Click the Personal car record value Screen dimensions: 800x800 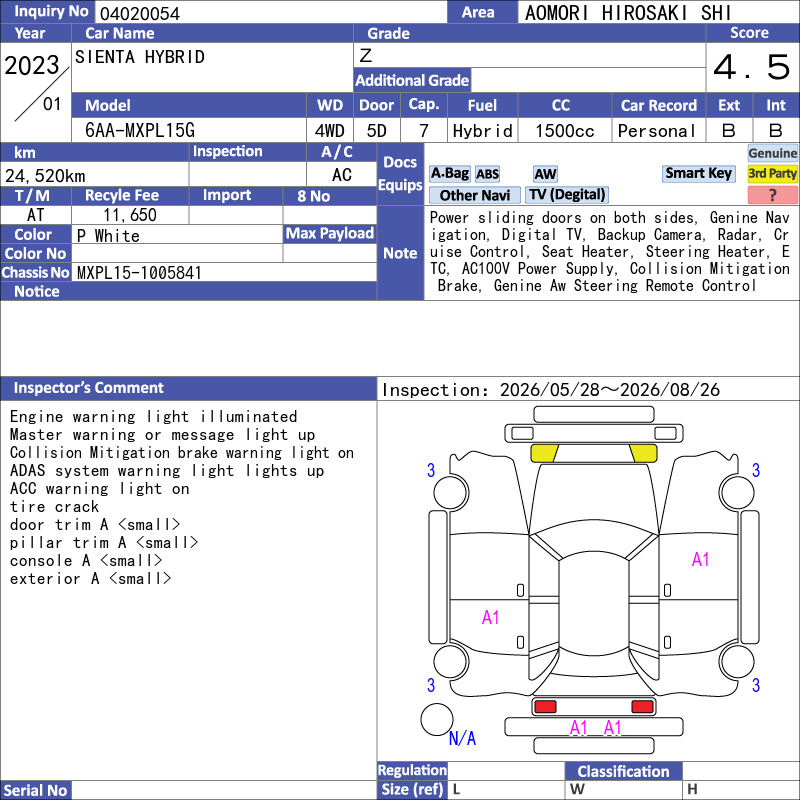[657, 131]
